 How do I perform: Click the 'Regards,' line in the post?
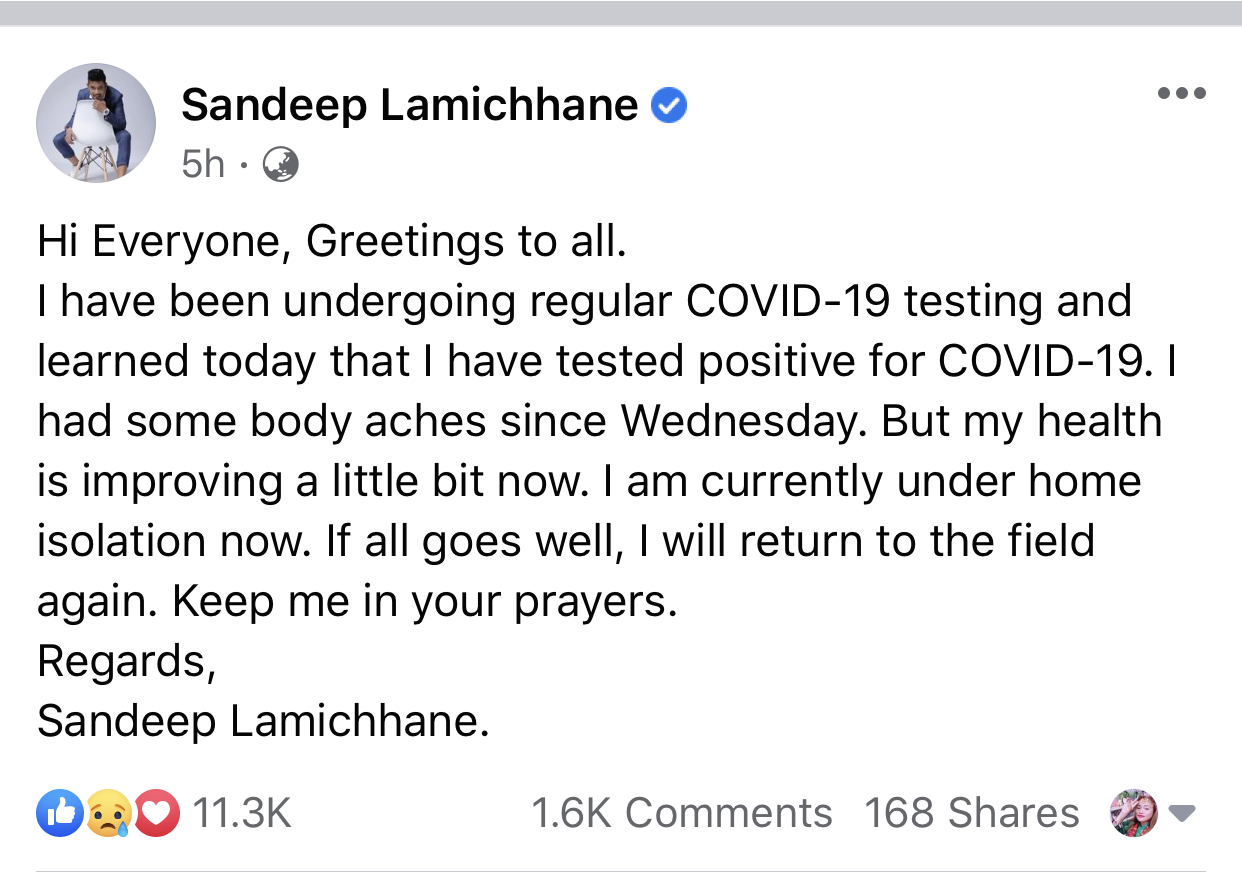[126, 661]
